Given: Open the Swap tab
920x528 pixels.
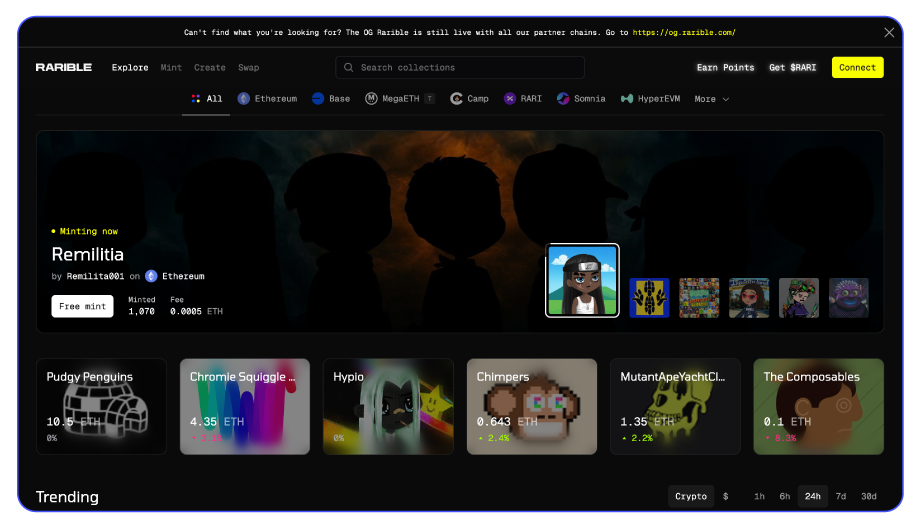Looking at the screenshot, I should point(248,68).
